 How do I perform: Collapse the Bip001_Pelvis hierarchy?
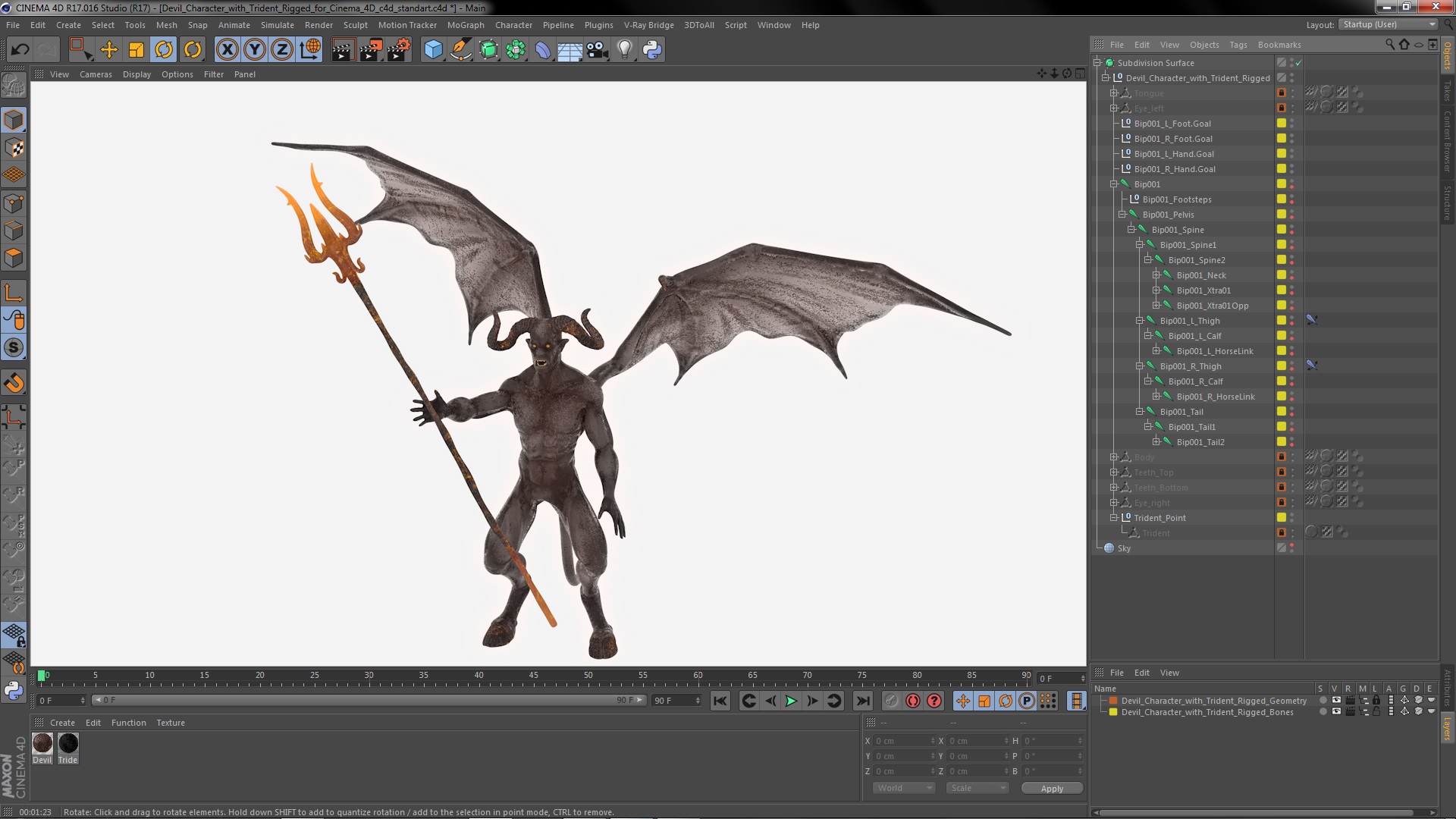click(x=1122, y=215)
